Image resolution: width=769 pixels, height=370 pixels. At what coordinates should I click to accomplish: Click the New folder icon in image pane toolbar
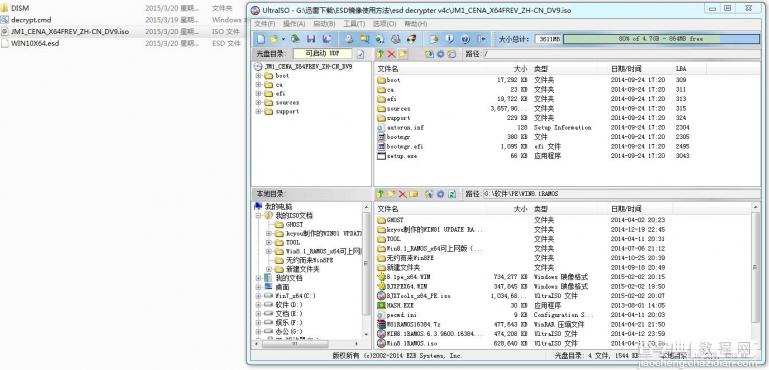pos(403,54)
